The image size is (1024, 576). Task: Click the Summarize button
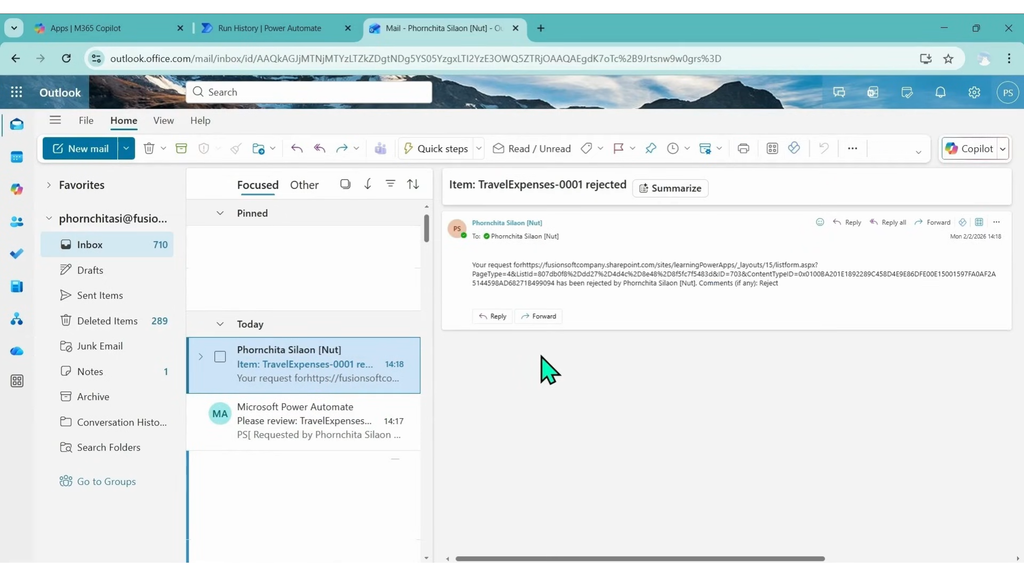pos(670,188)
